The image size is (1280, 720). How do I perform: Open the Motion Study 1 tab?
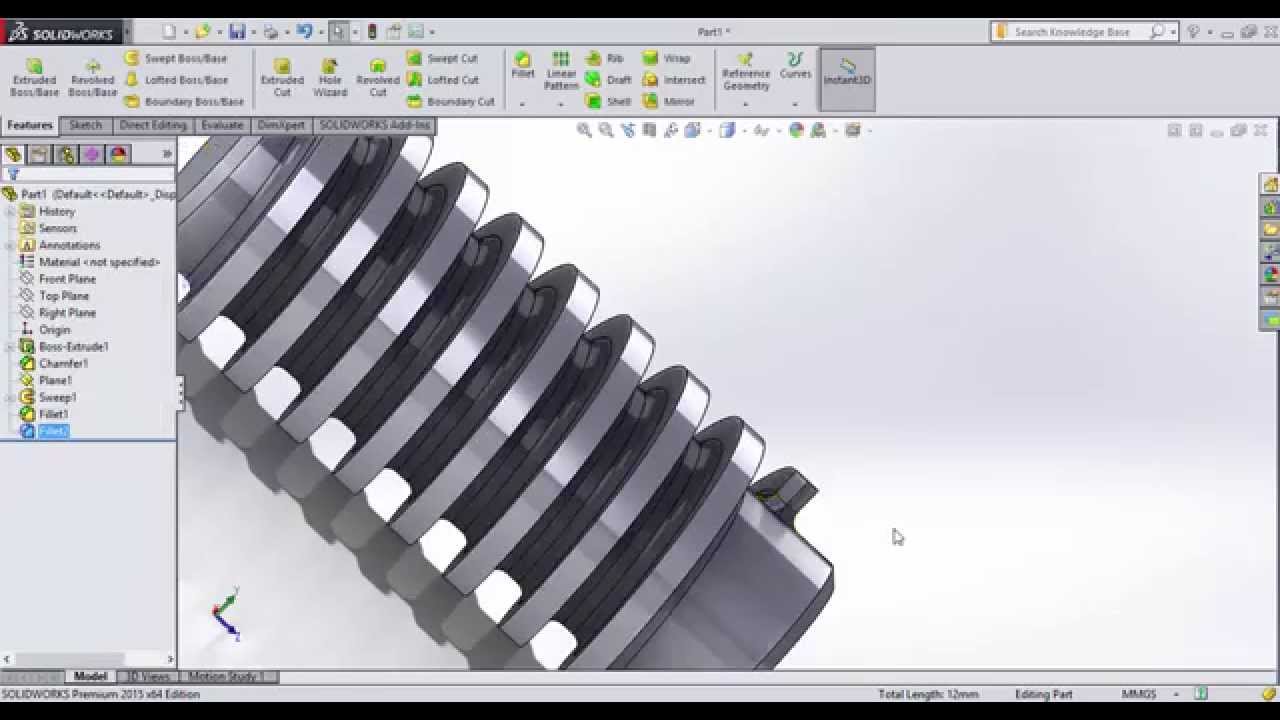coord(227,676)
